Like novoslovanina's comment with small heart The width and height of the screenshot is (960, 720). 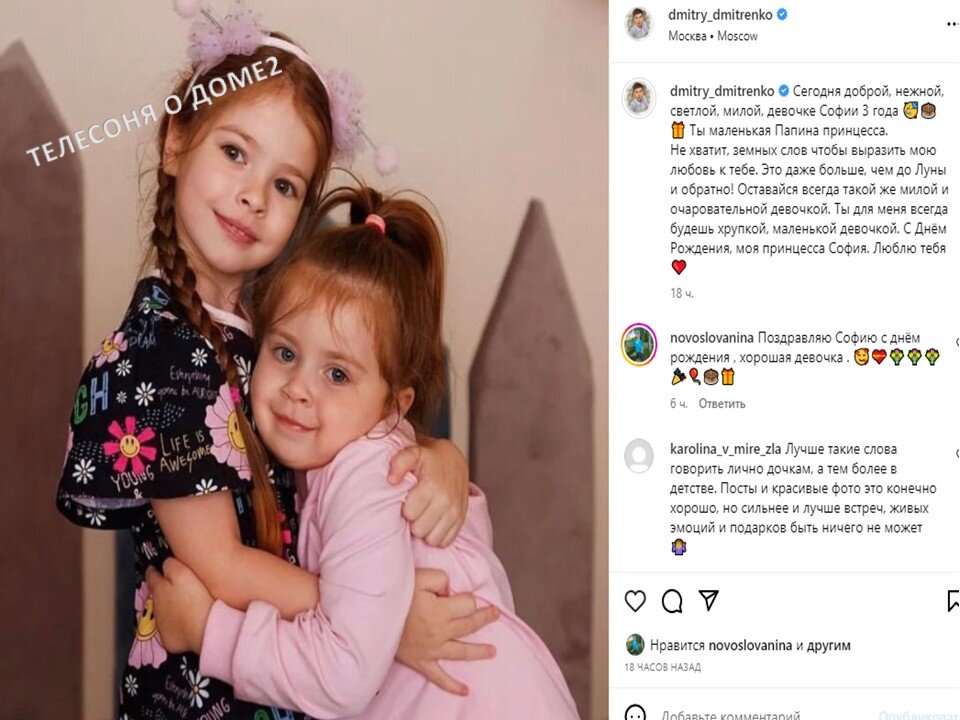(x=957, y=342)
